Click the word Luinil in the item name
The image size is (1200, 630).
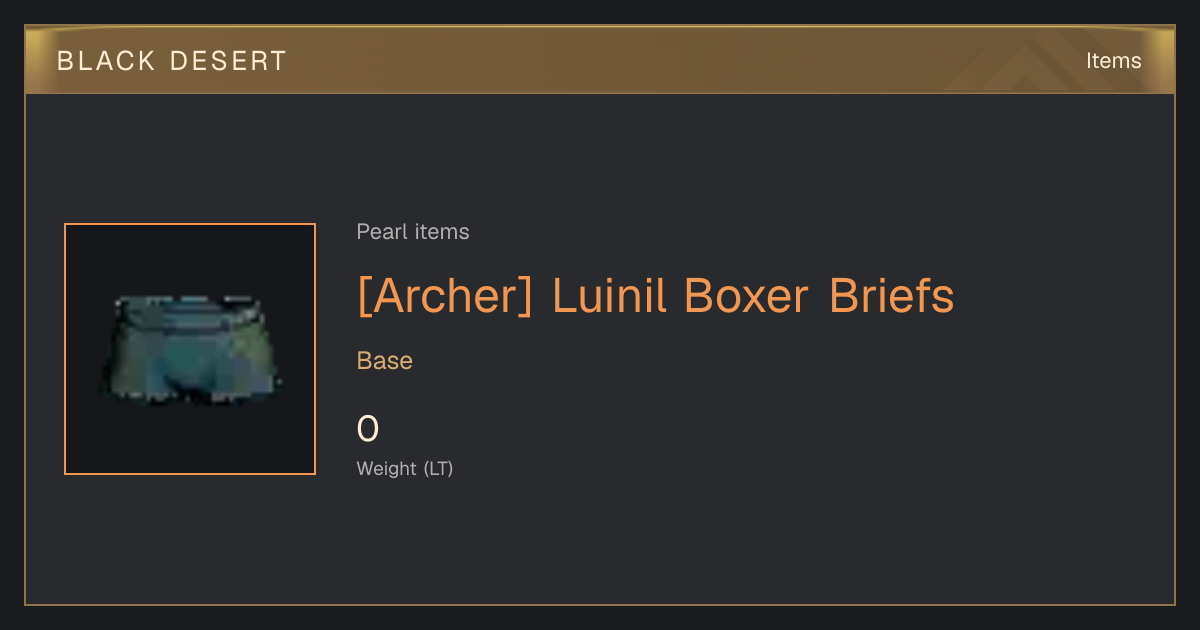[609, 296]
